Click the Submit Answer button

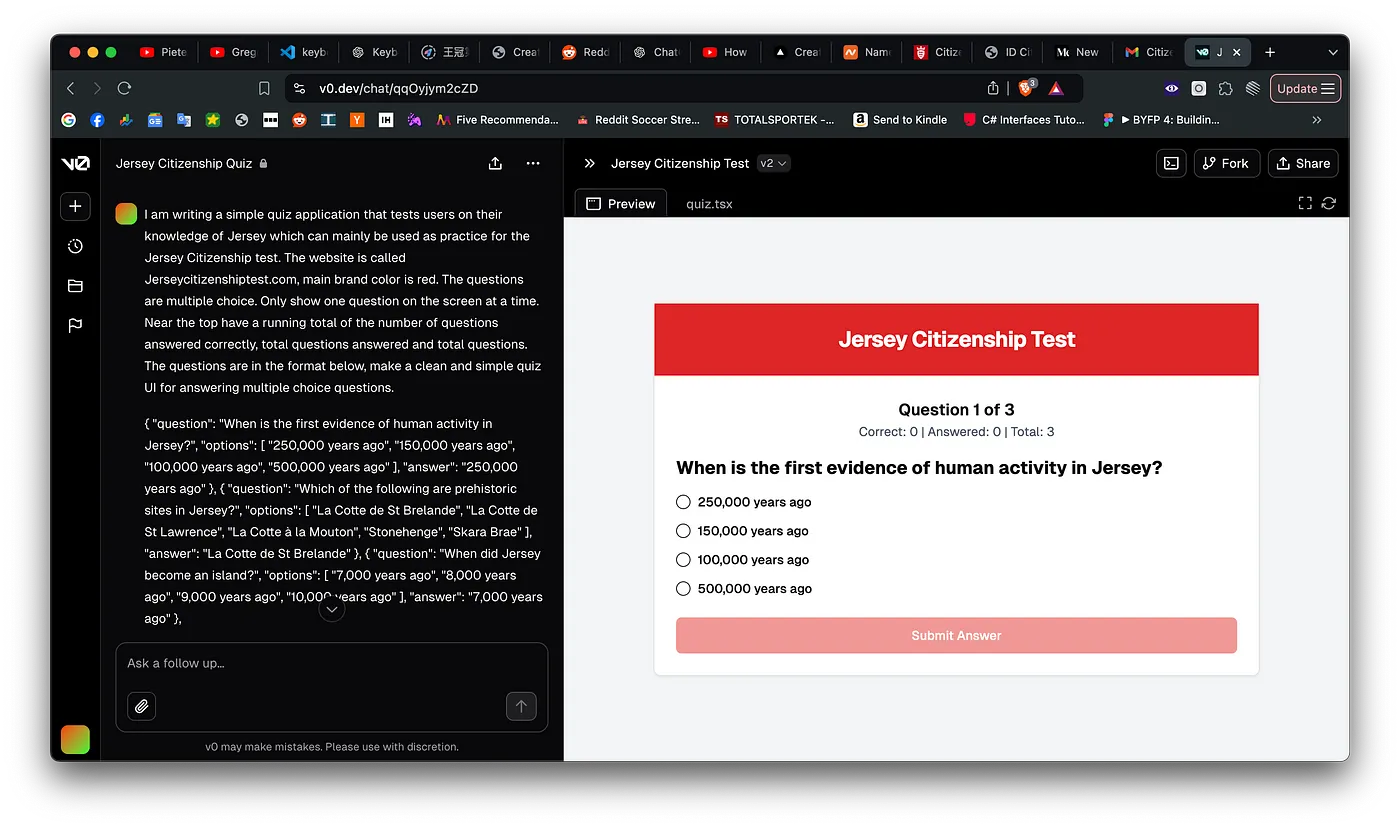tap(956, 635)
